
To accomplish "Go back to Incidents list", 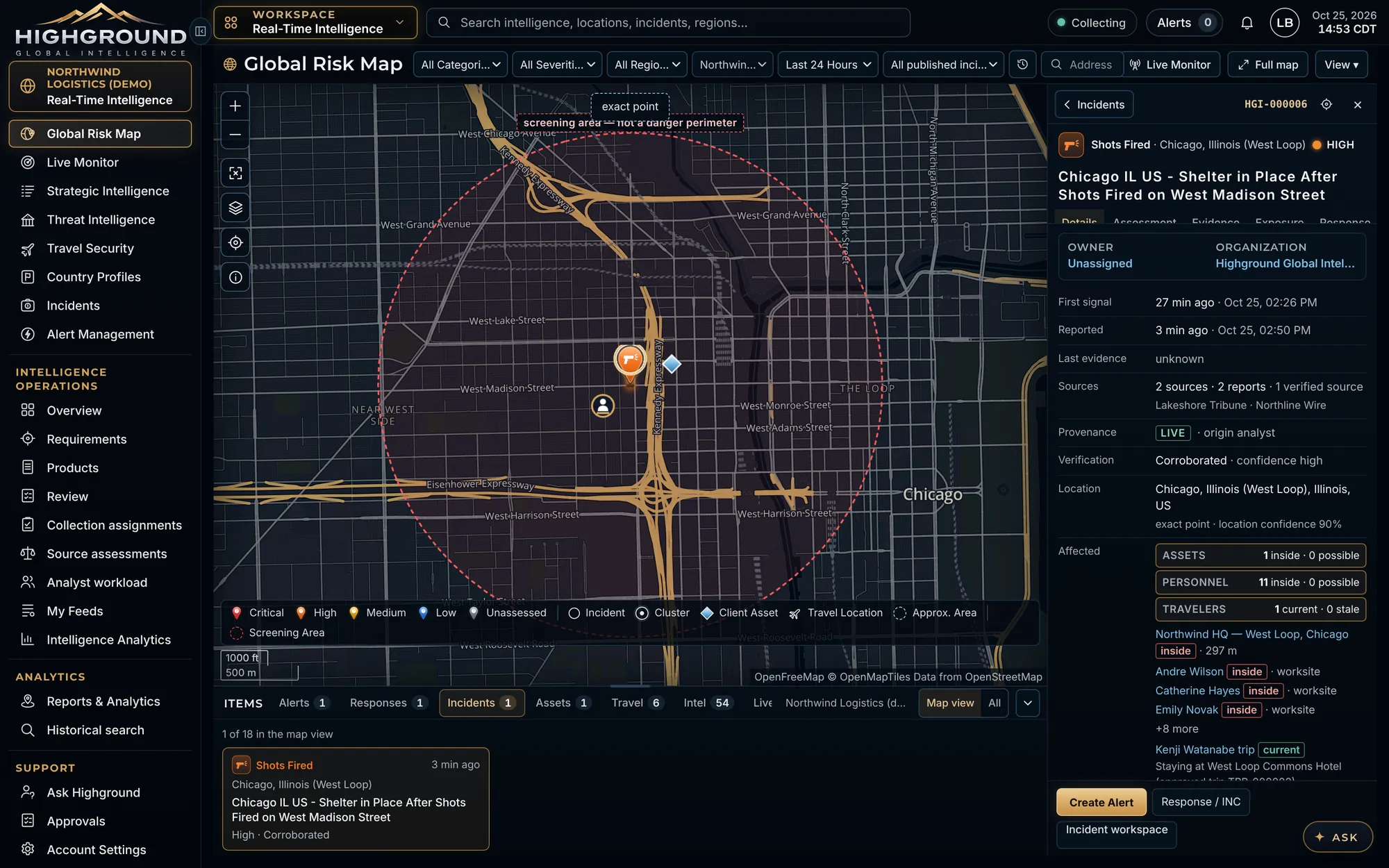I will coord(1095,105).
